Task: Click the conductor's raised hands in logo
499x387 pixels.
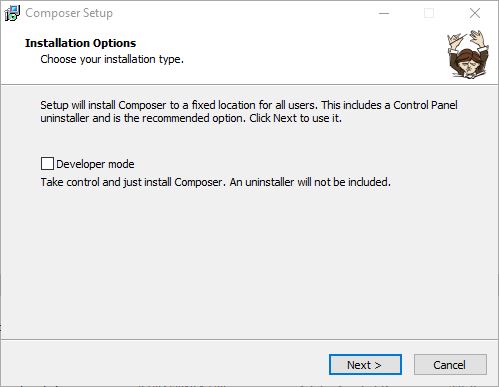Action: point(468,40)
